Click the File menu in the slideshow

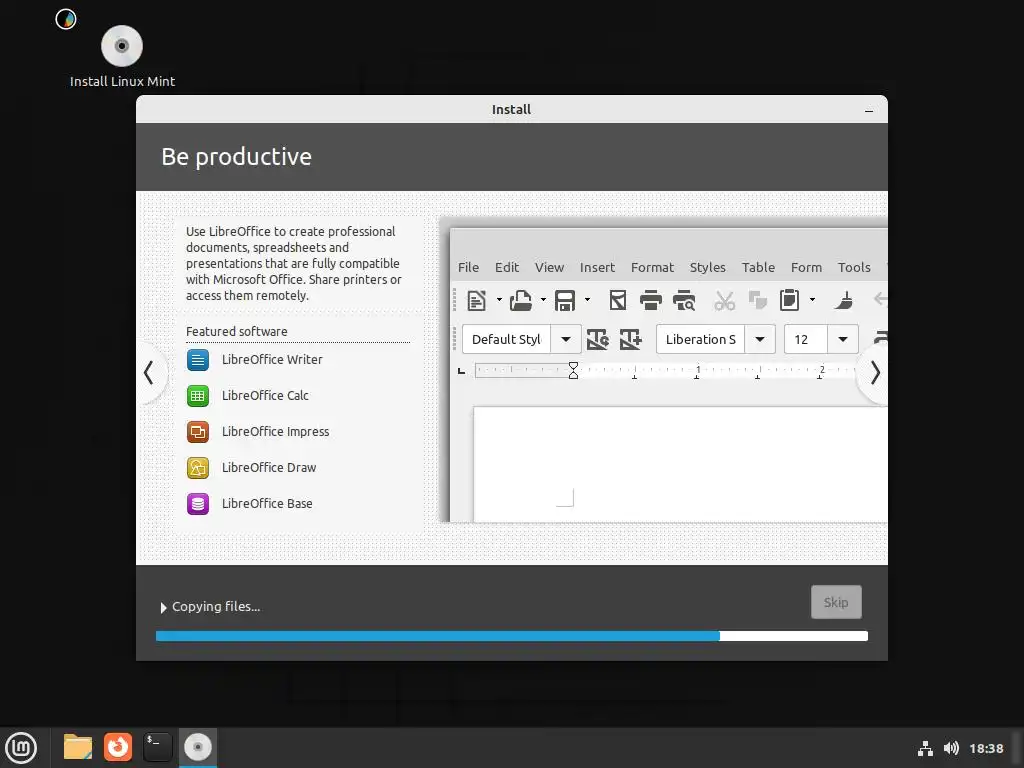pos(468,267)
